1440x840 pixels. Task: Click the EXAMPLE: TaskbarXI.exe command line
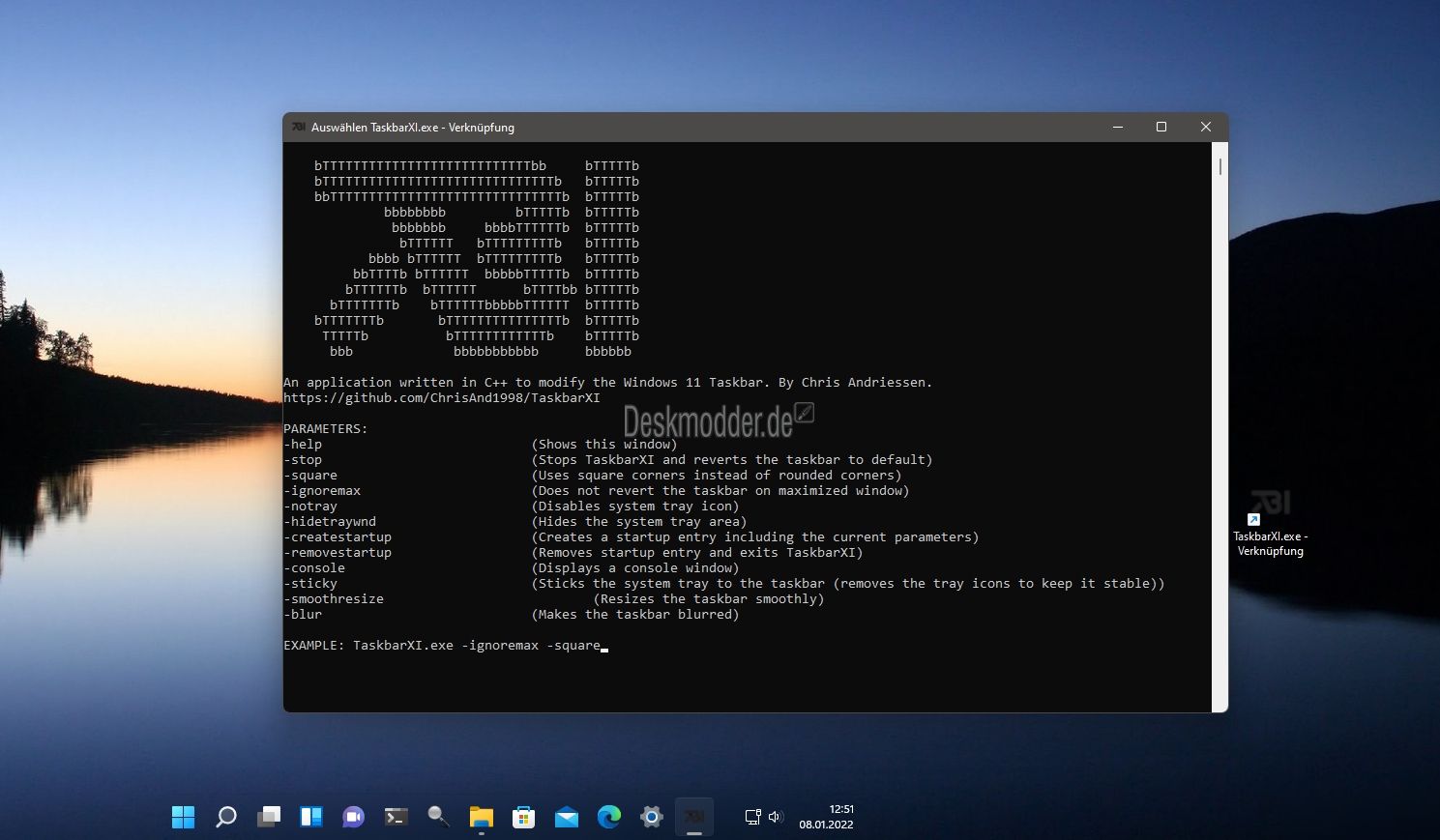coord(442,645)
